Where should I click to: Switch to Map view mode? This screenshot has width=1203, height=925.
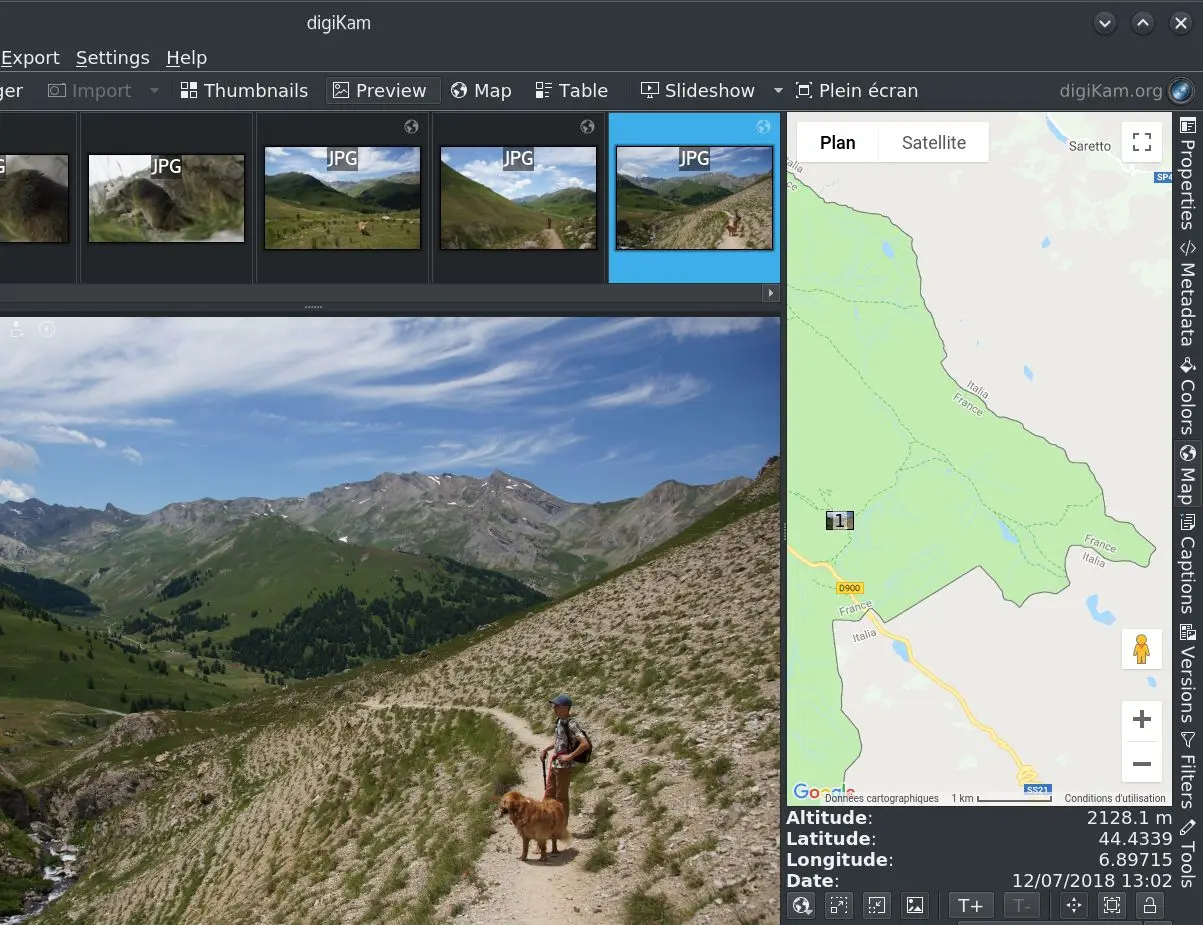(x=481, y=90)
